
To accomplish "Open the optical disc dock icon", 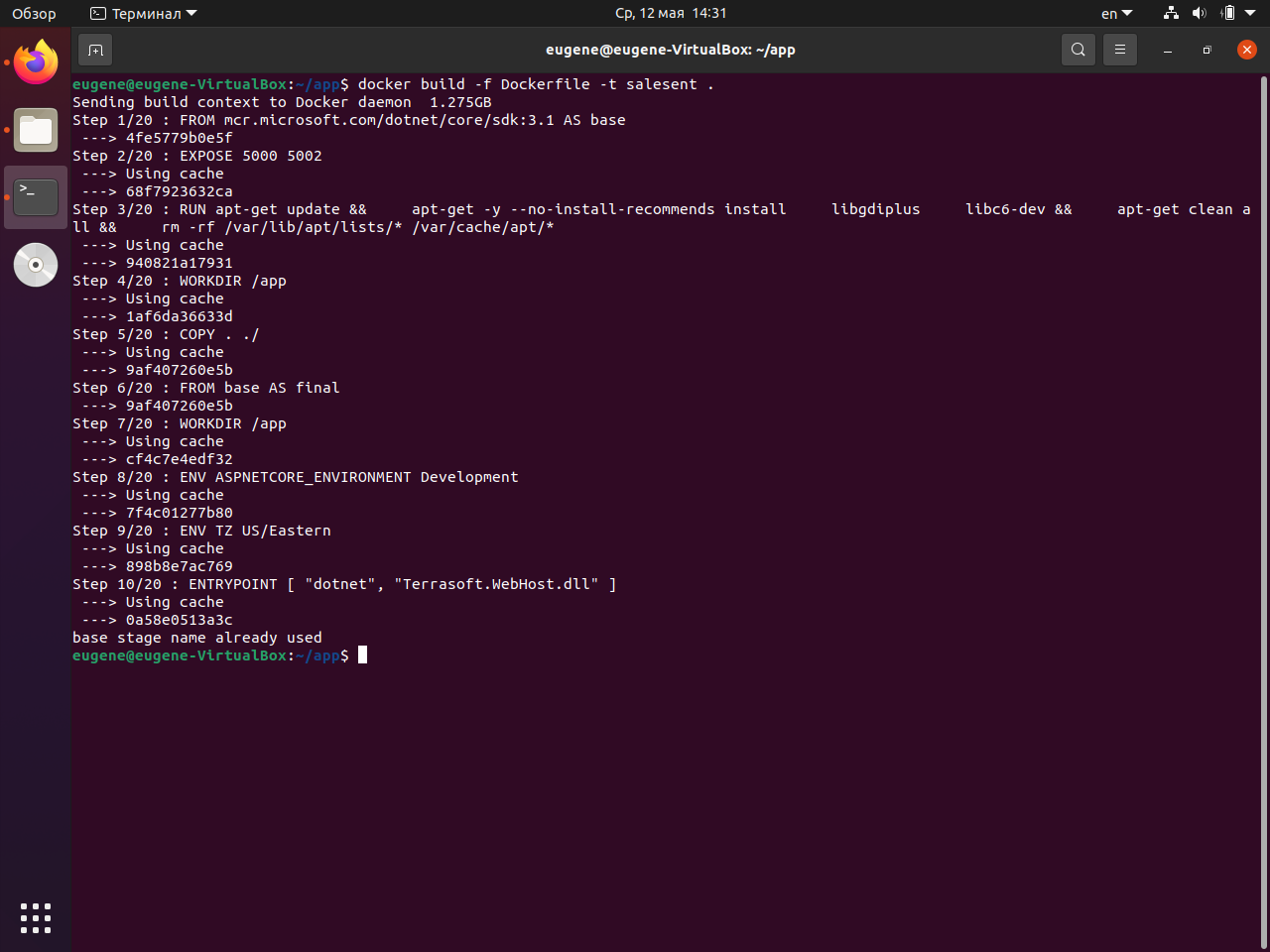I will (x=36, y=265).
